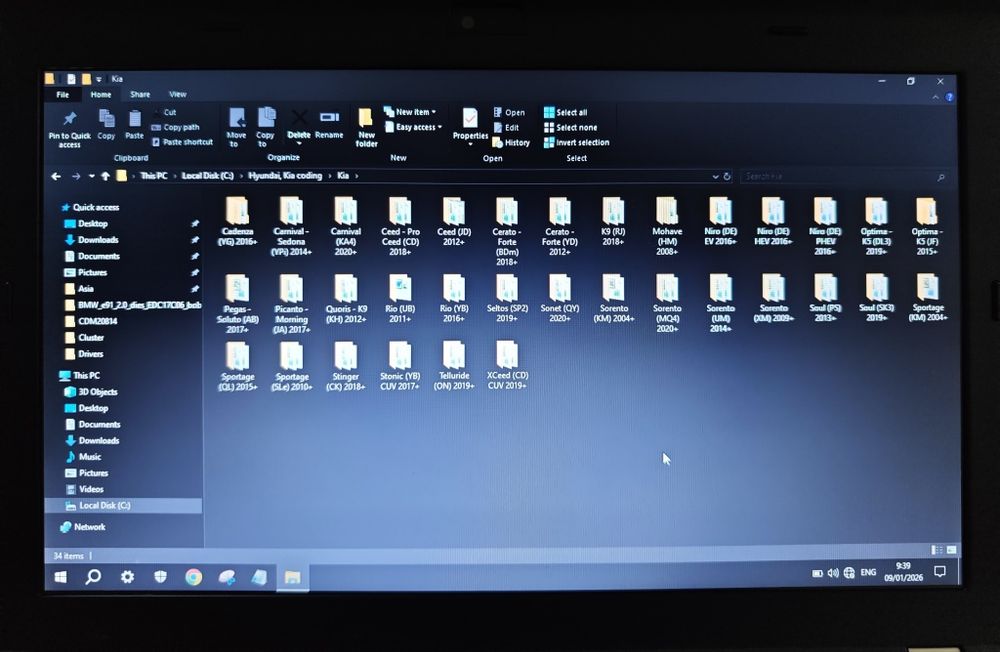Click Edit in the Open group

point(506,128)
